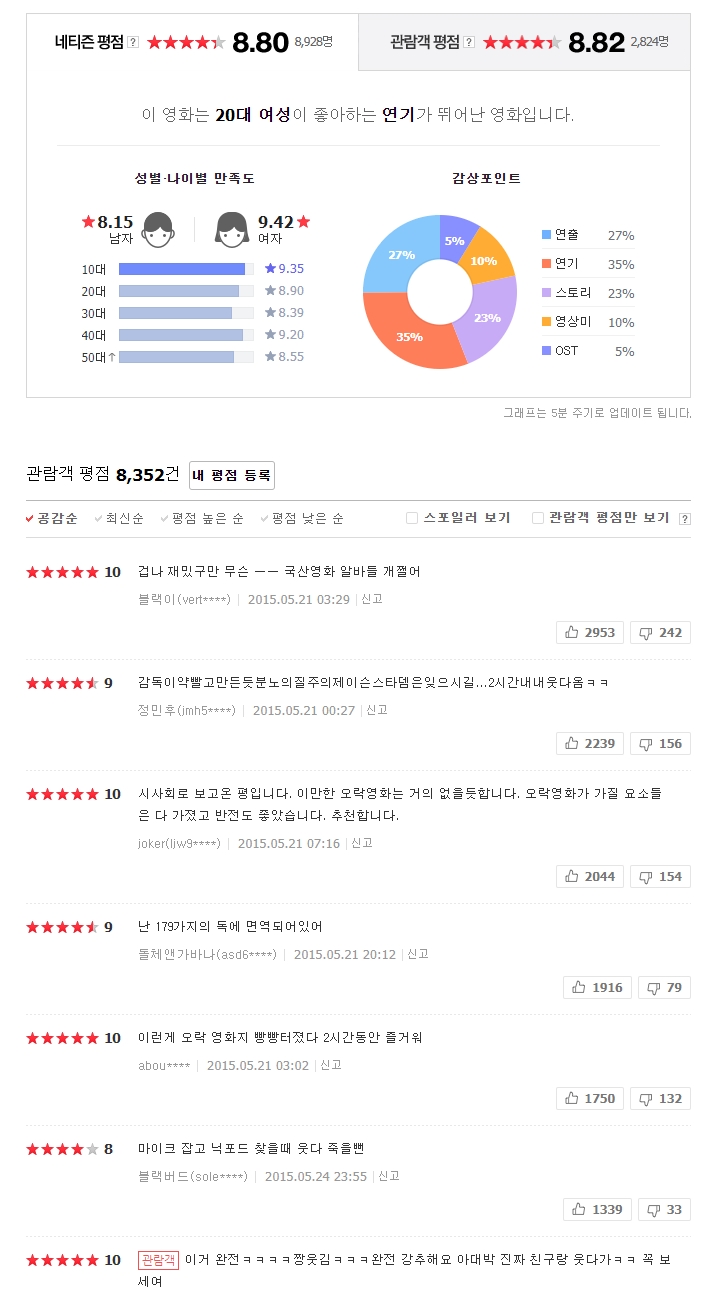The image size is (727, 1300).
Task: Downvote the 블랙버드 review with 33 dislikes
Action: pyautogui.click(x=664, y=1209)
